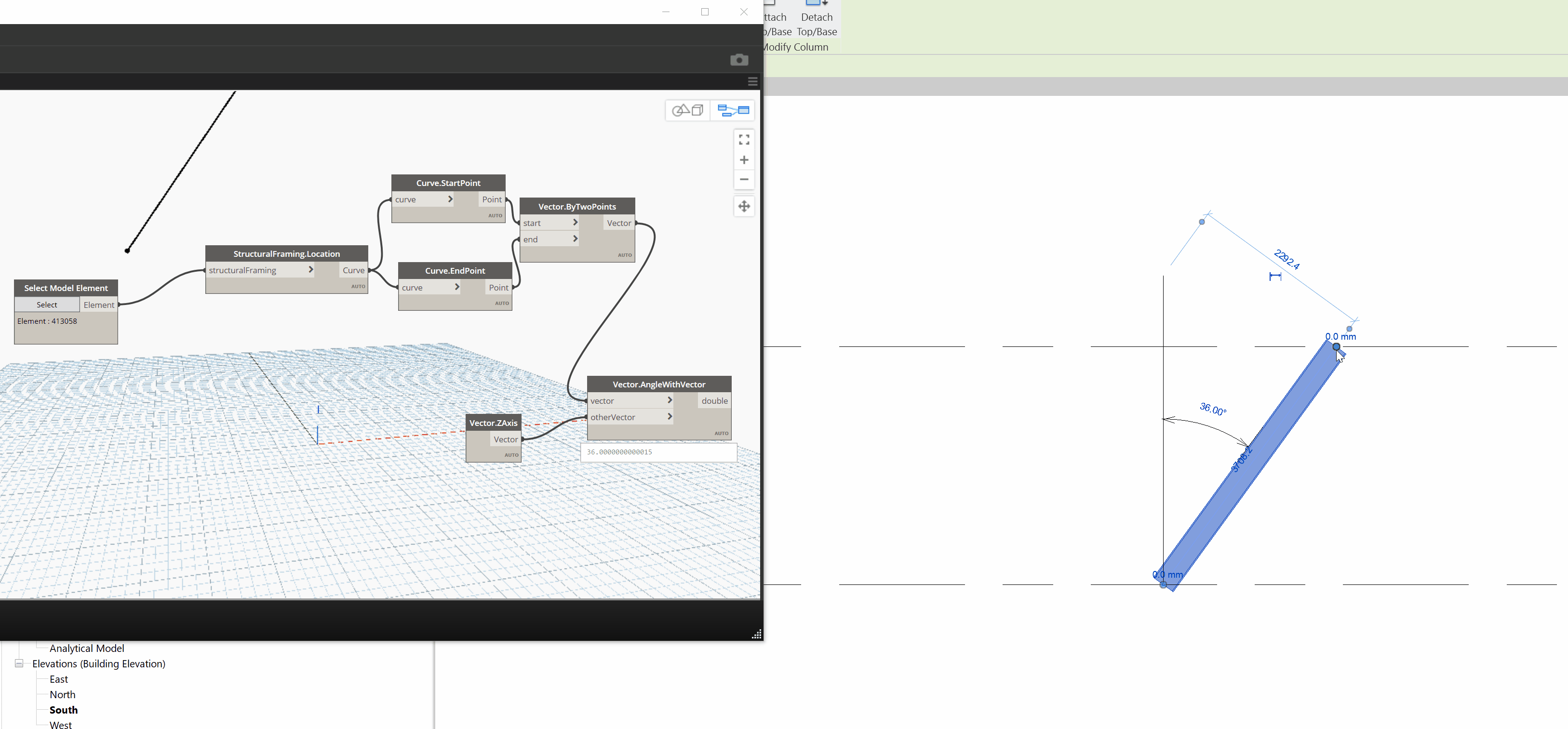This screenshot has height=729, width=1568.
Task: Click the zoom to fit icon
Action: point(744,140)
